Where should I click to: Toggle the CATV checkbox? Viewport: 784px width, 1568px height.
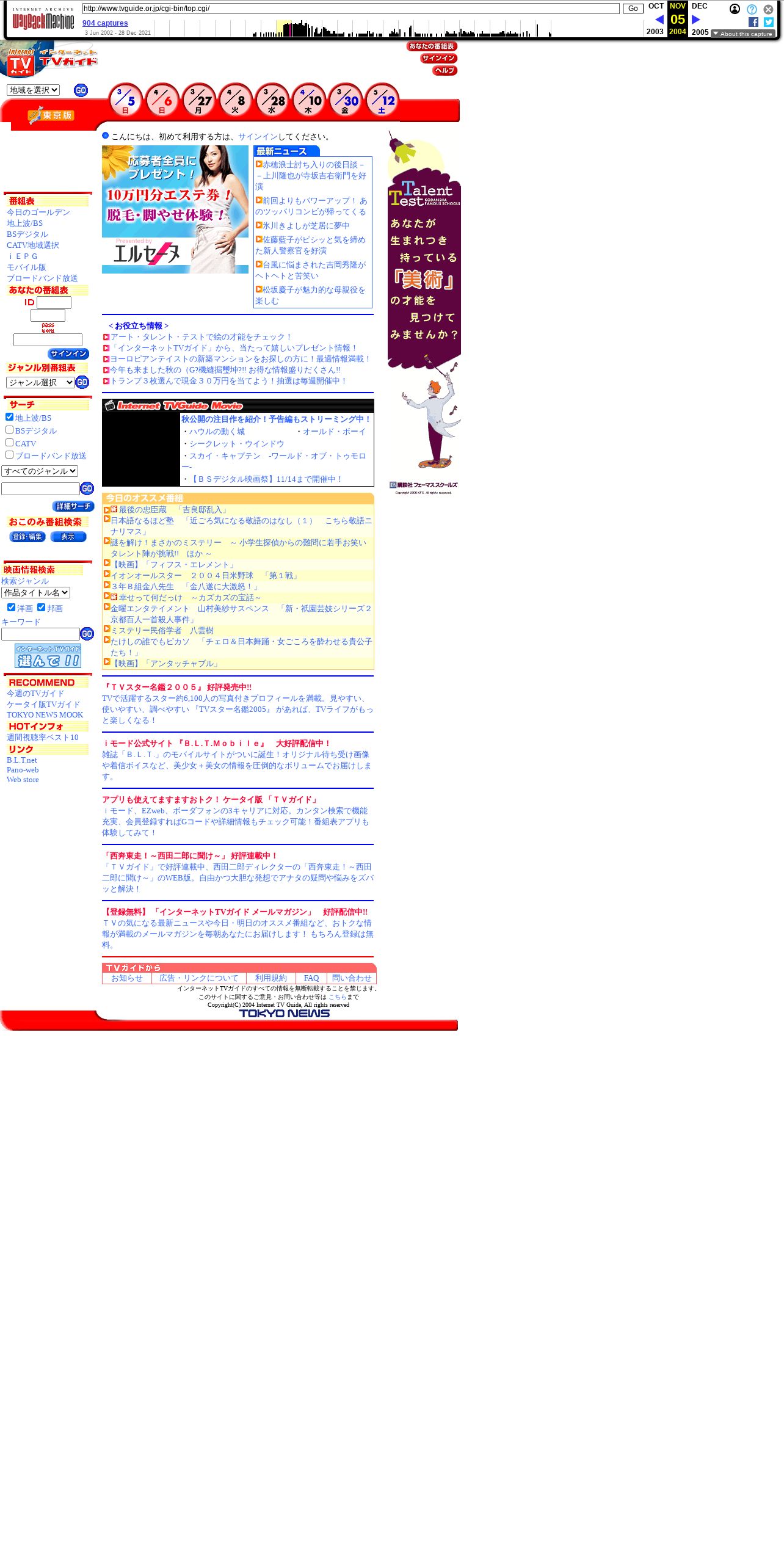[x=9, y=442]
